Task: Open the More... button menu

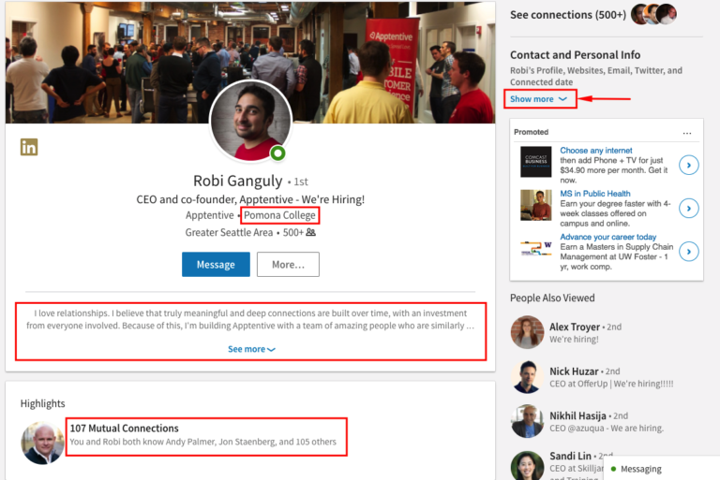Action: point(288,265)
